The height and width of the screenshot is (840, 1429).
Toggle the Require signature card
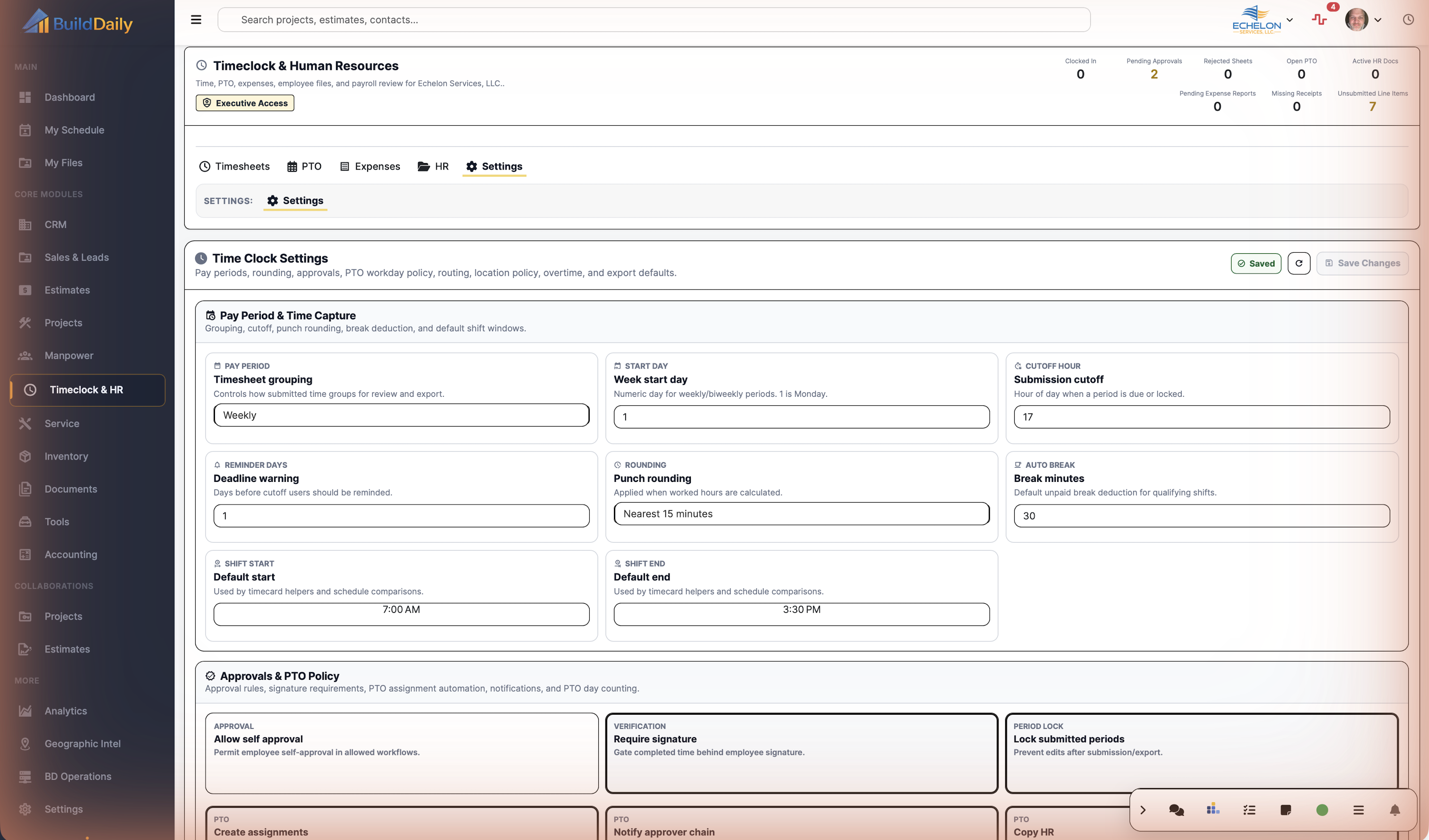pyautogui.click(x=802, y=754)
